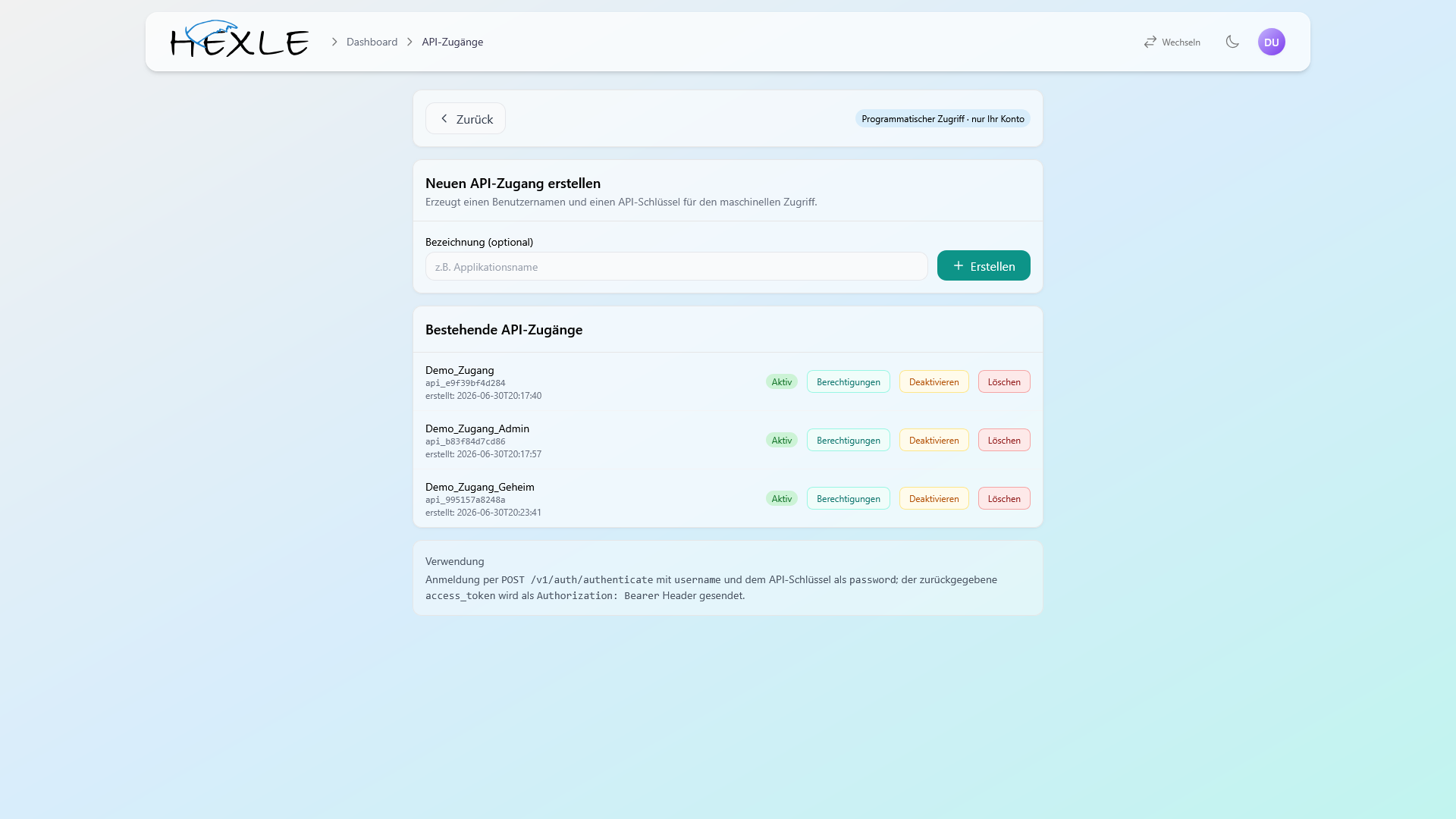Viewport: 1456px width, 819px height.
Task: Open the DU user avatar menu
Action: (x=1272, y=42)
